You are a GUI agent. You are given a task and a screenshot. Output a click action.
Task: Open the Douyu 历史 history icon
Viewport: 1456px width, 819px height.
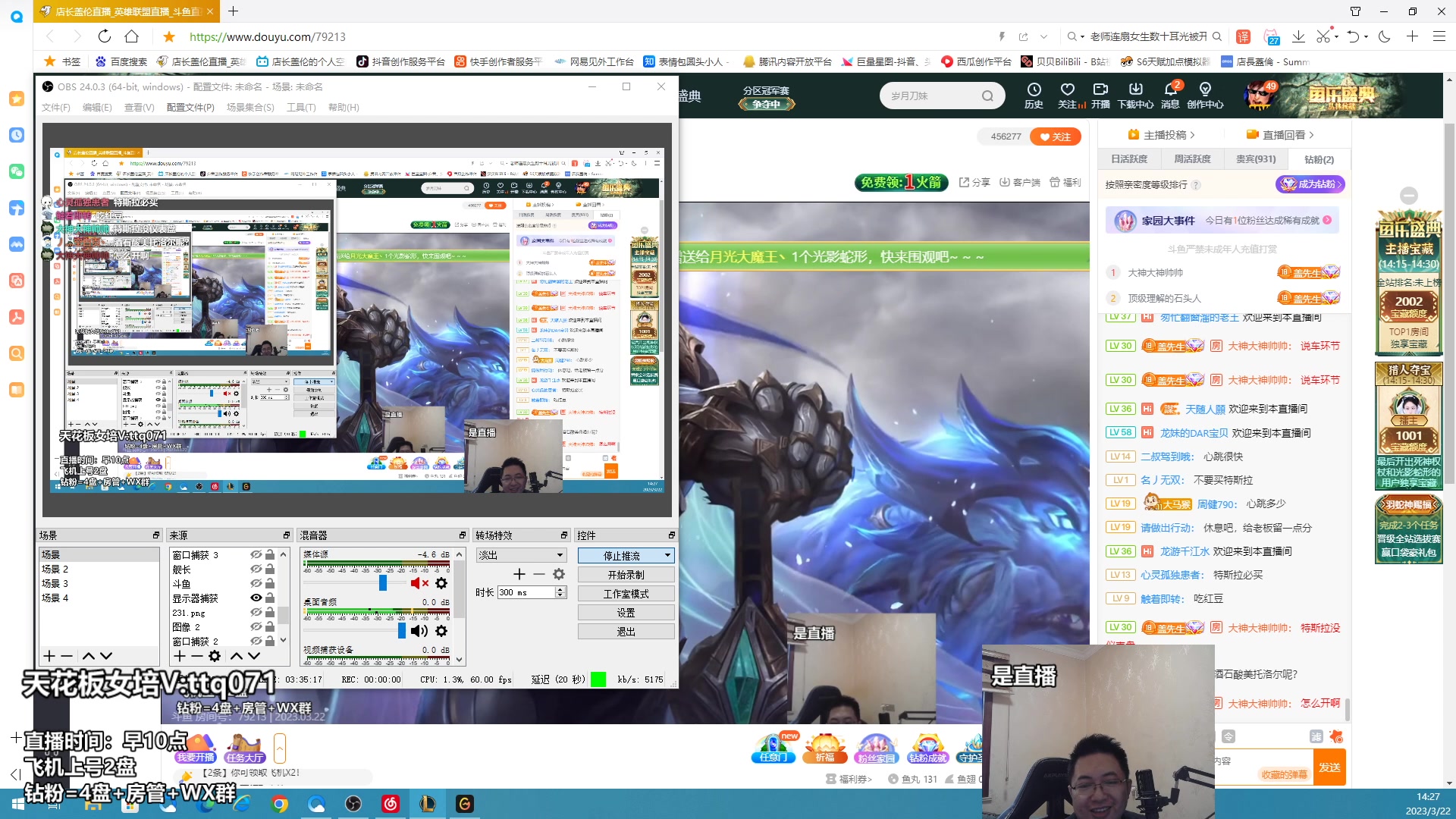tap(1034, 90)
